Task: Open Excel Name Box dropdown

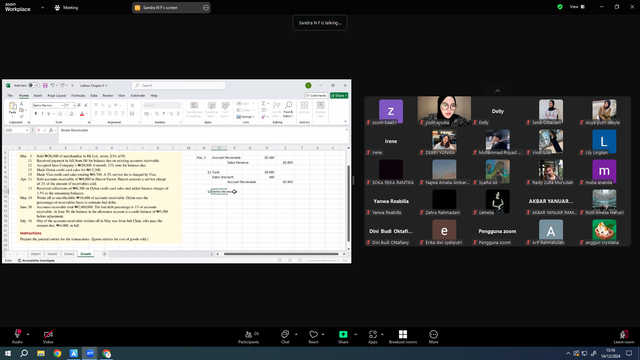Action: click(x=27, y=130)
